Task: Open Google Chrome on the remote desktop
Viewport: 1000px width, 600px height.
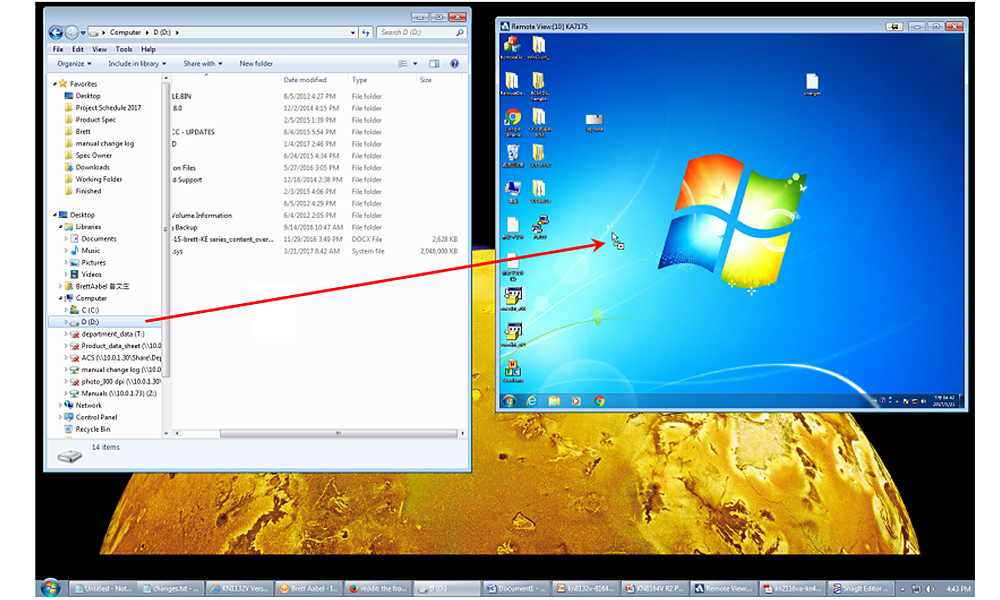Action: [x=512, y=119]
